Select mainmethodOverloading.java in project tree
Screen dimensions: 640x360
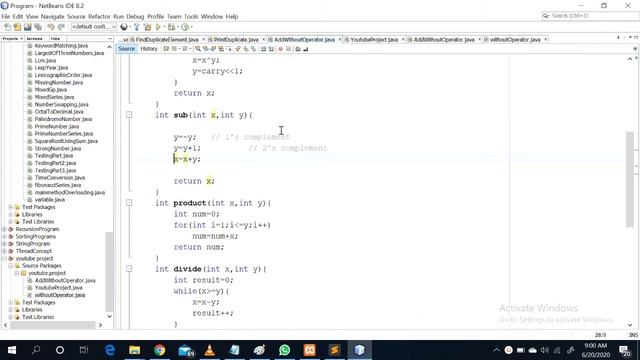point(70,192)
